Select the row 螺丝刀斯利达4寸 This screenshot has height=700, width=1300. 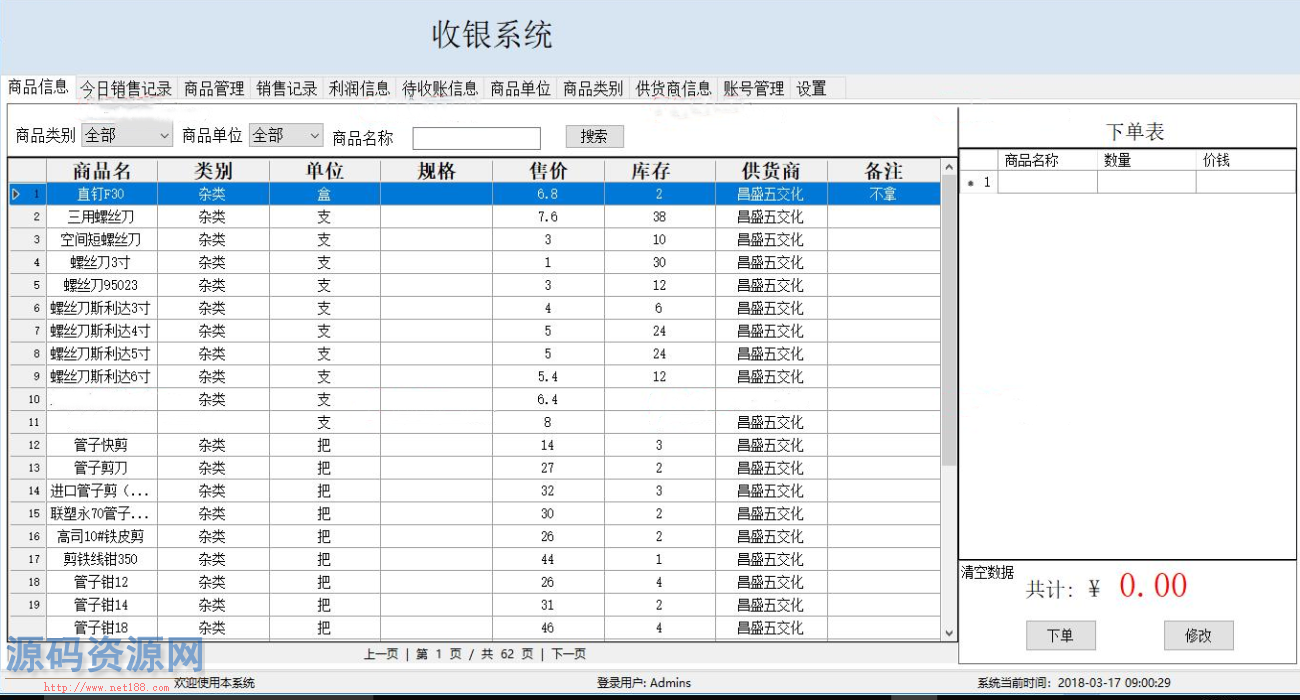[x=475, y=331]
